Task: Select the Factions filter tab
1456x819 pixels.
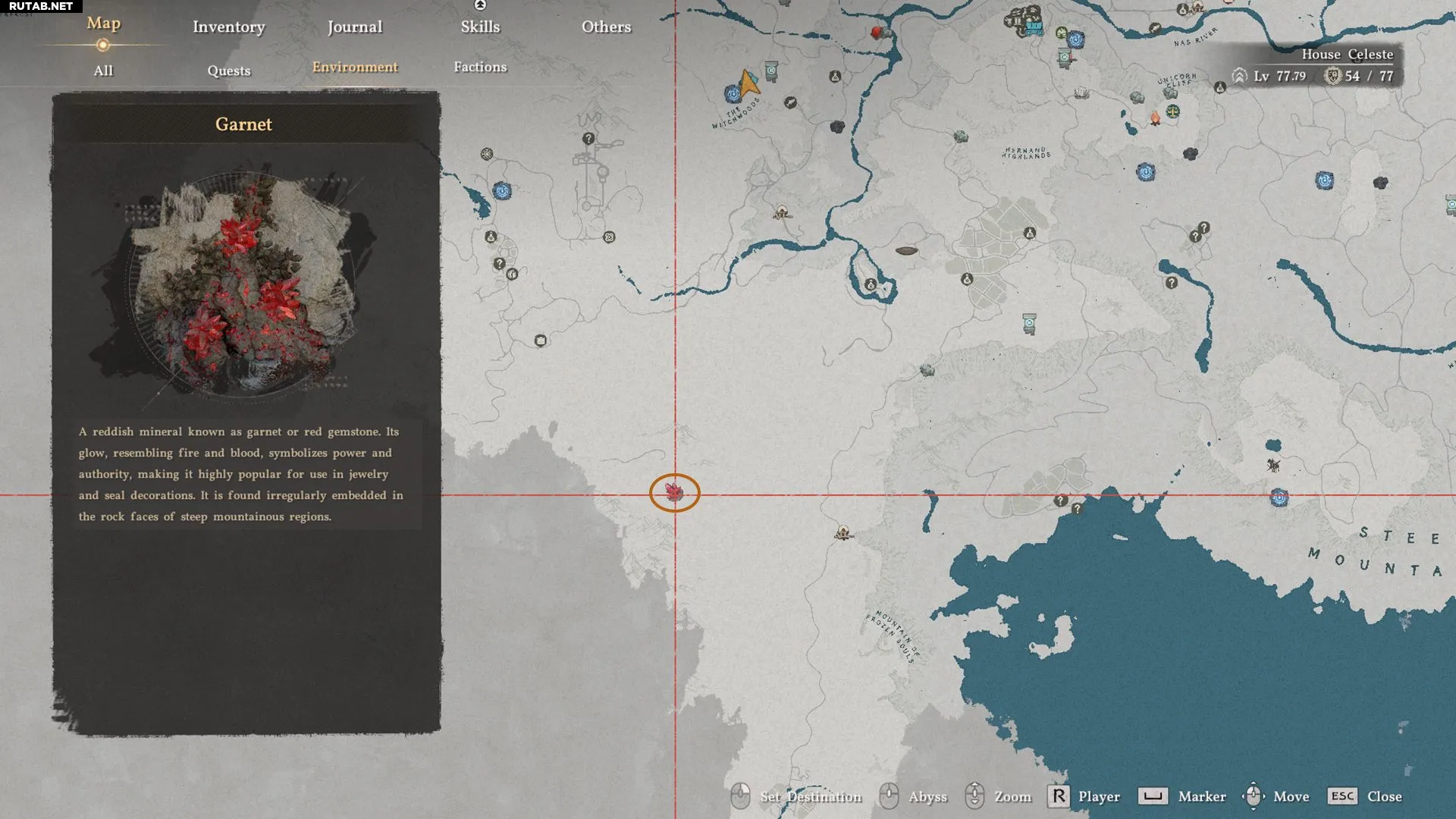Action: [479, 67]
